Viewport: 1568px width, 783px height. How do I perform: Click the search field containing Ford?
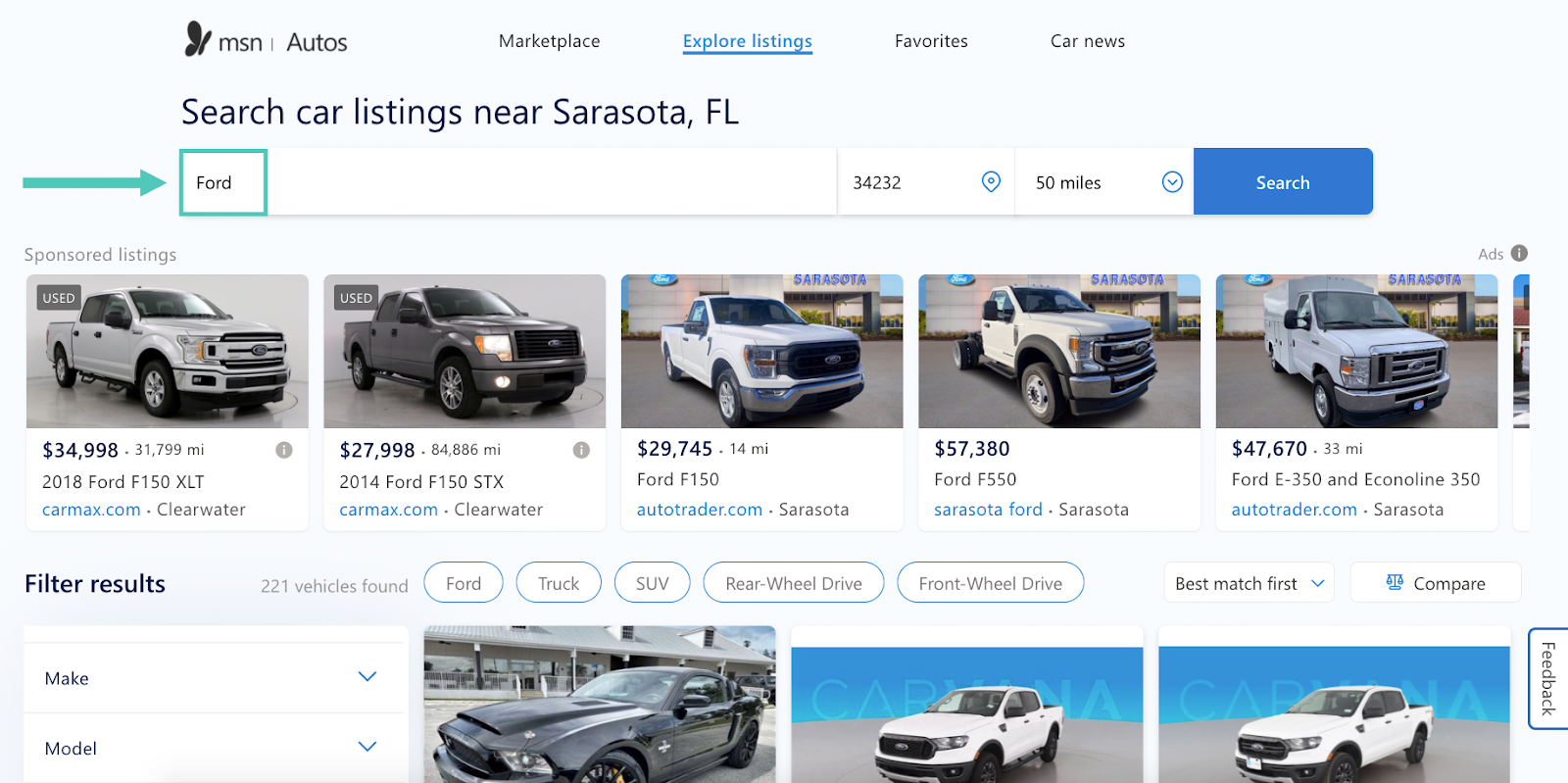(508, 182)
